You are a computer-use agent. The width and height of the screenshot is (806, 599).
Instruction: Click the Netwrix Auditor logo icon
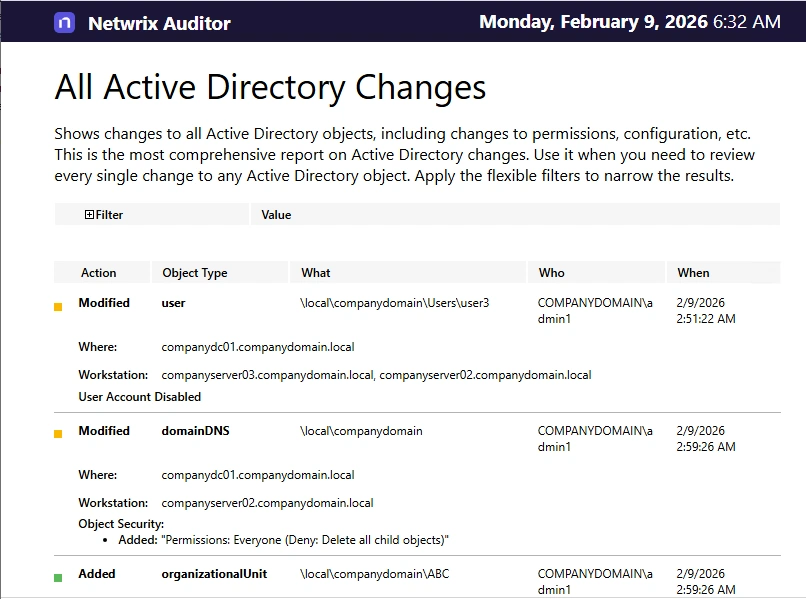[x=61, y=21]
